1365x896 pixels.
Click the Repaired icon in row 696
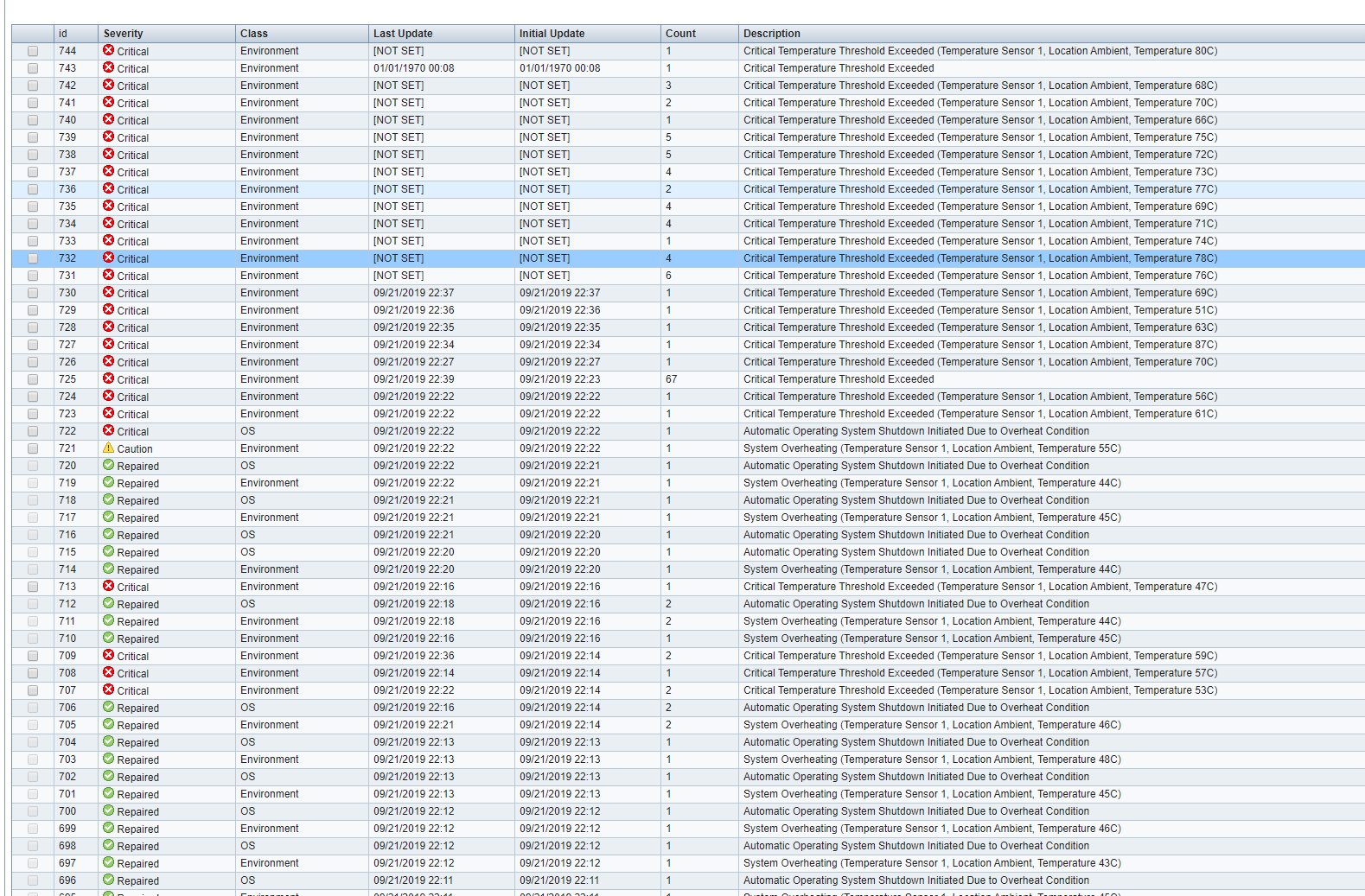108,880
